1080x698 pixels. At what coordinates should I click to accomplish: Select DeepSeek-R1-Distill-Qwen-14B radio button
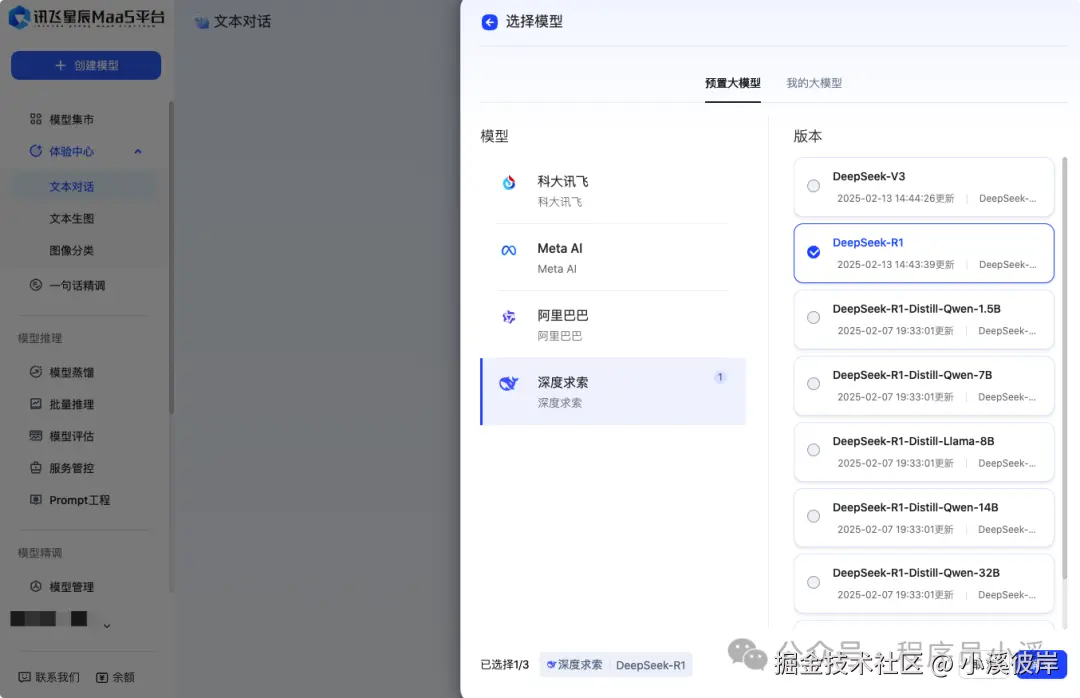click(813, 516)
